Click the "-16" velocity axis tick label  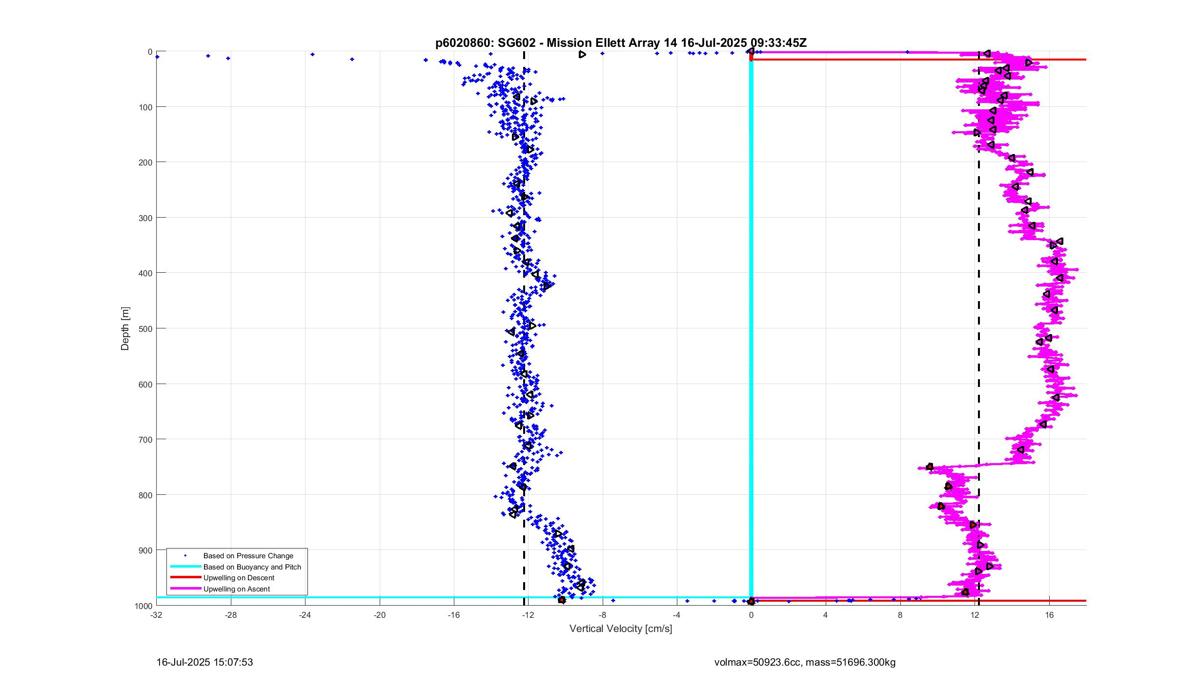tap(454, 615)
